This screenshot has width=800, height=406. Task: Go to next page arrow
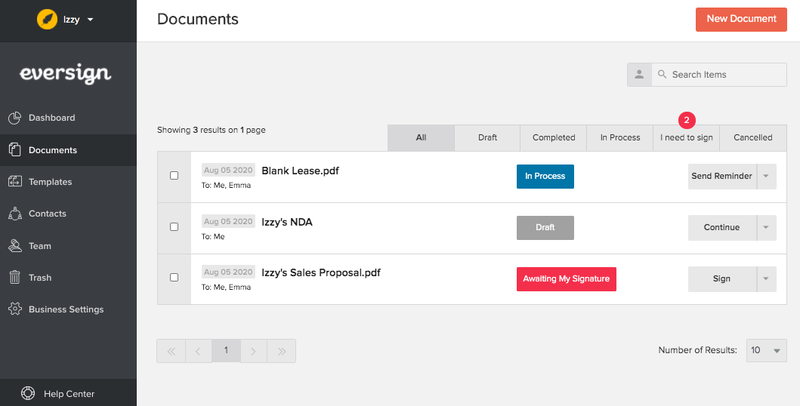click(254, 351)
